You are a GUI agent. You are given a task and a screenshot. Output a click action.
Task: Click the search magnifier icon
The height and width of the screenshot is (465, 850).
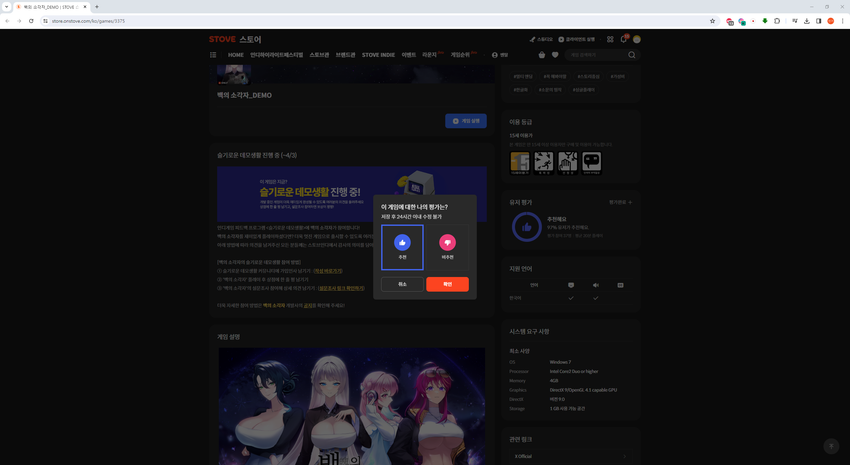pos(632,55)
